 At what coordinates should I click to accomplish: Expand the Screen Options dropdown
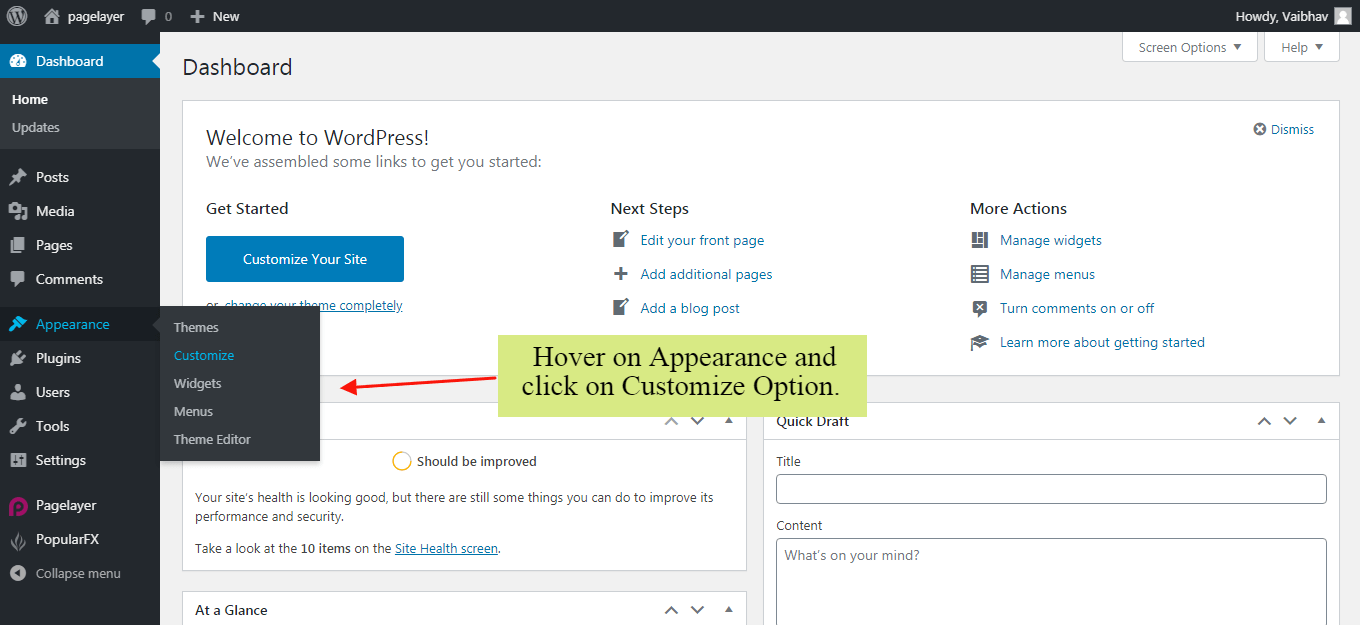point(1189,47)
